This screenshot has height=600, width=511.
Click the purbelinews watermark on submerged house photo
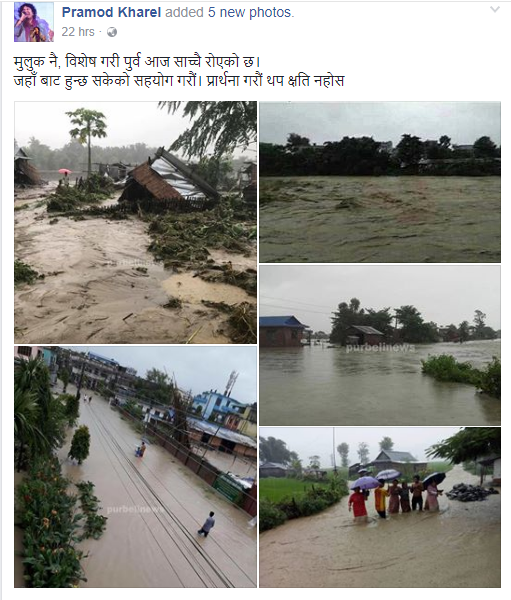coord(380,348)
